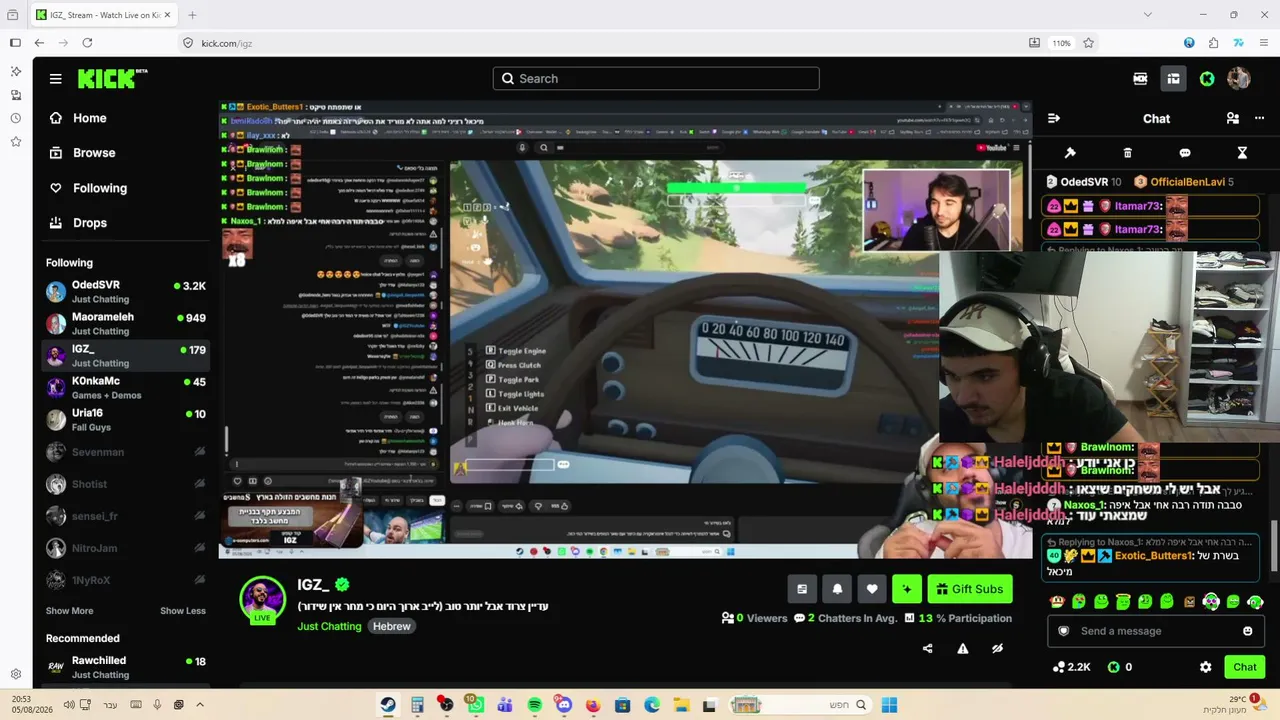Open Steam from the taskbar

[387, 705]
